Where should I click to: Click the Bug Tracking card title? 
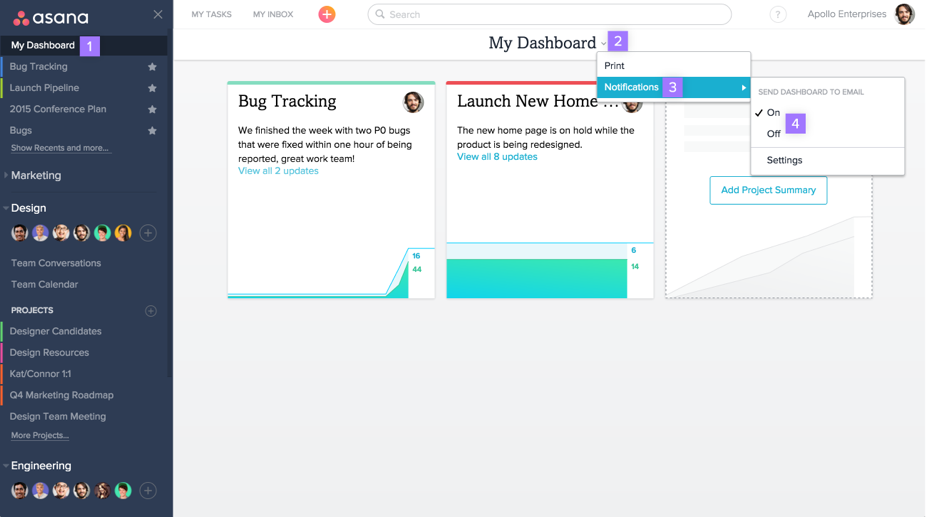[287, 102]
